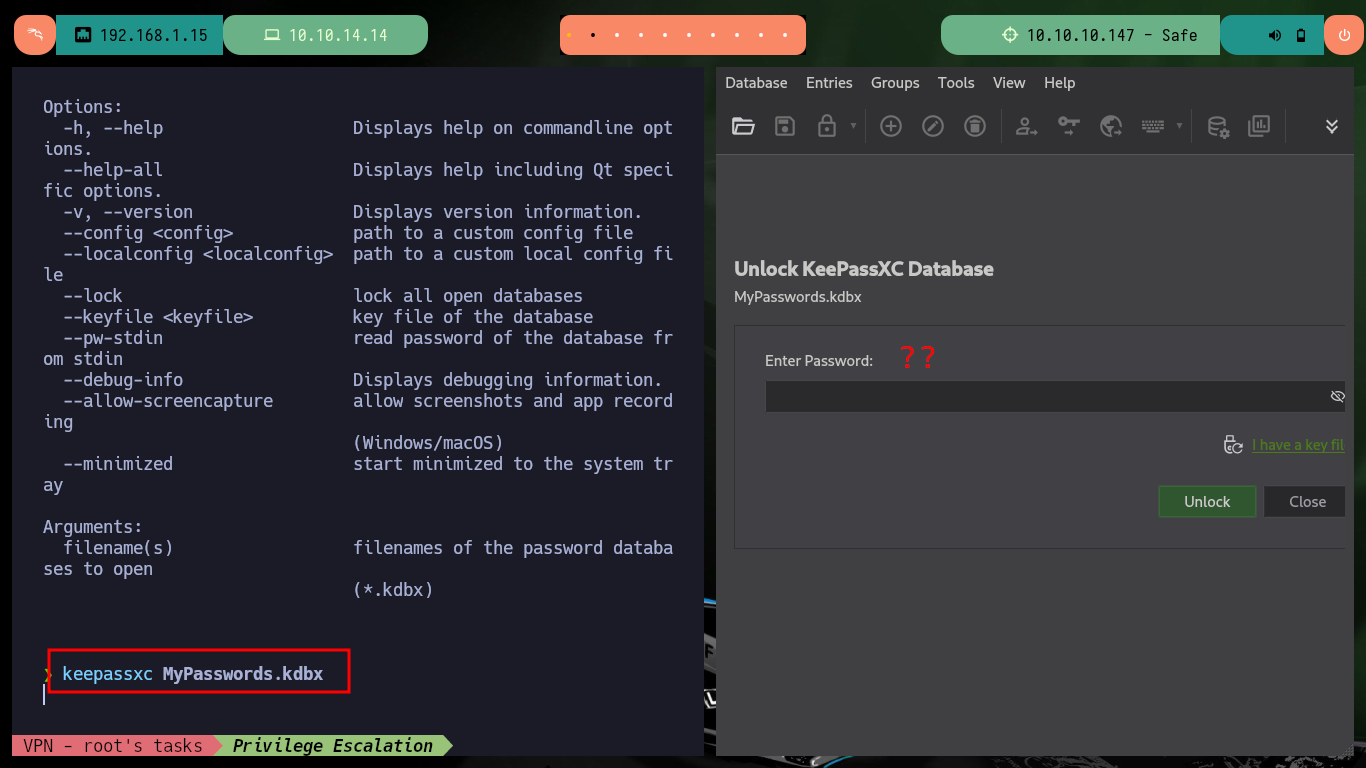Click the lock database padlock icon
1366x768 pixels.
[827, 126]
